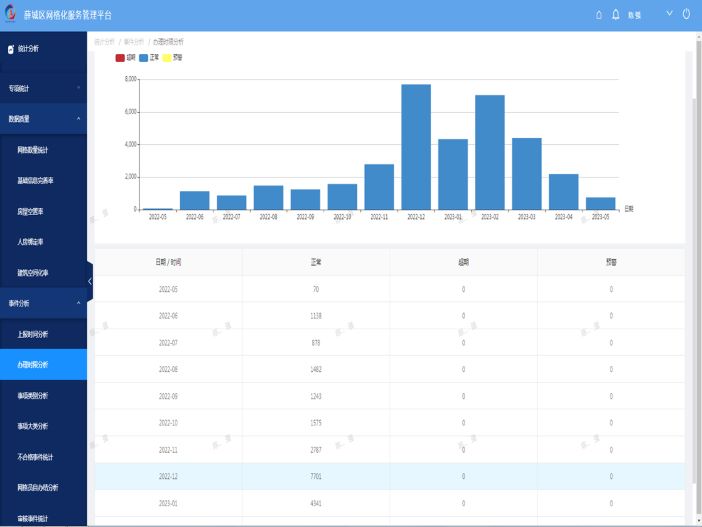The height and width of the screenshot is (527, 702).
Task: Open 建筑空间化率 in the sidebar
Action: [x=43, y=273]
